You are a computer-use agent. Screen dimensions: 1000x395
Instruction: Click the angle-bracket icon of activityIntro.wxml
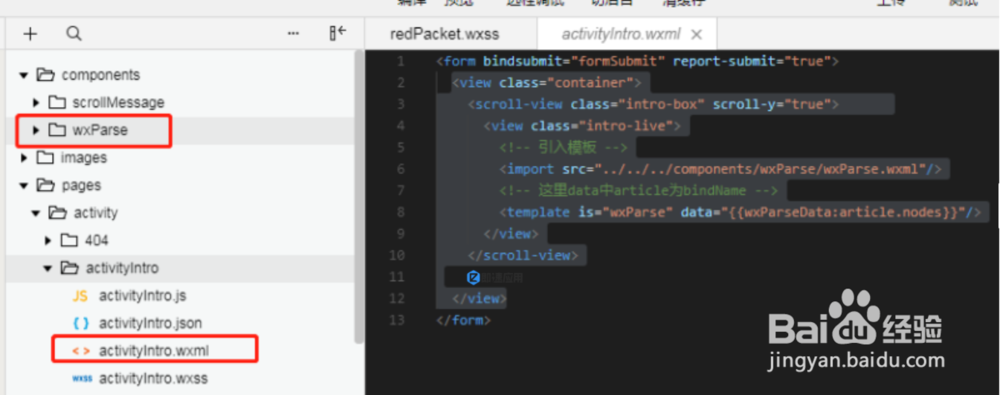pos(82,350)
